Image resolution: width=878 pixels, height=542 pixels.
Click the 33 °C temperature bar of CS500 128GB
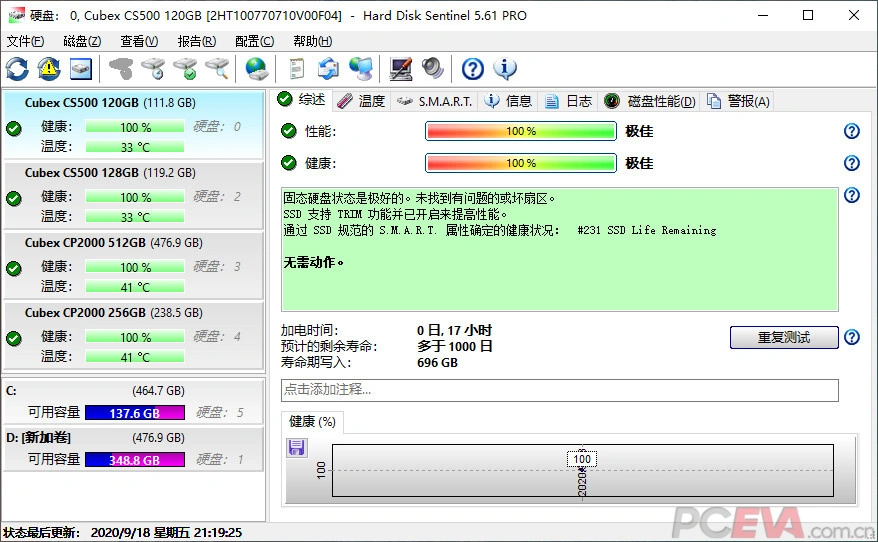(135, 217)
